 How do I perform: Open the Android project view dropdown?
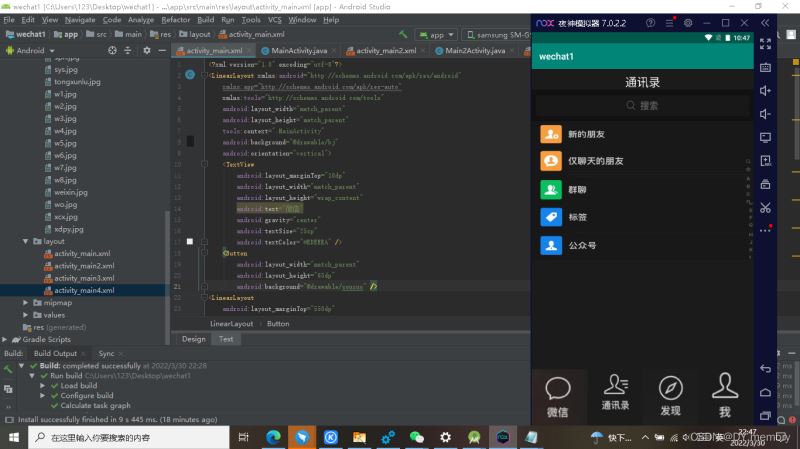click(x=31, y=51)
